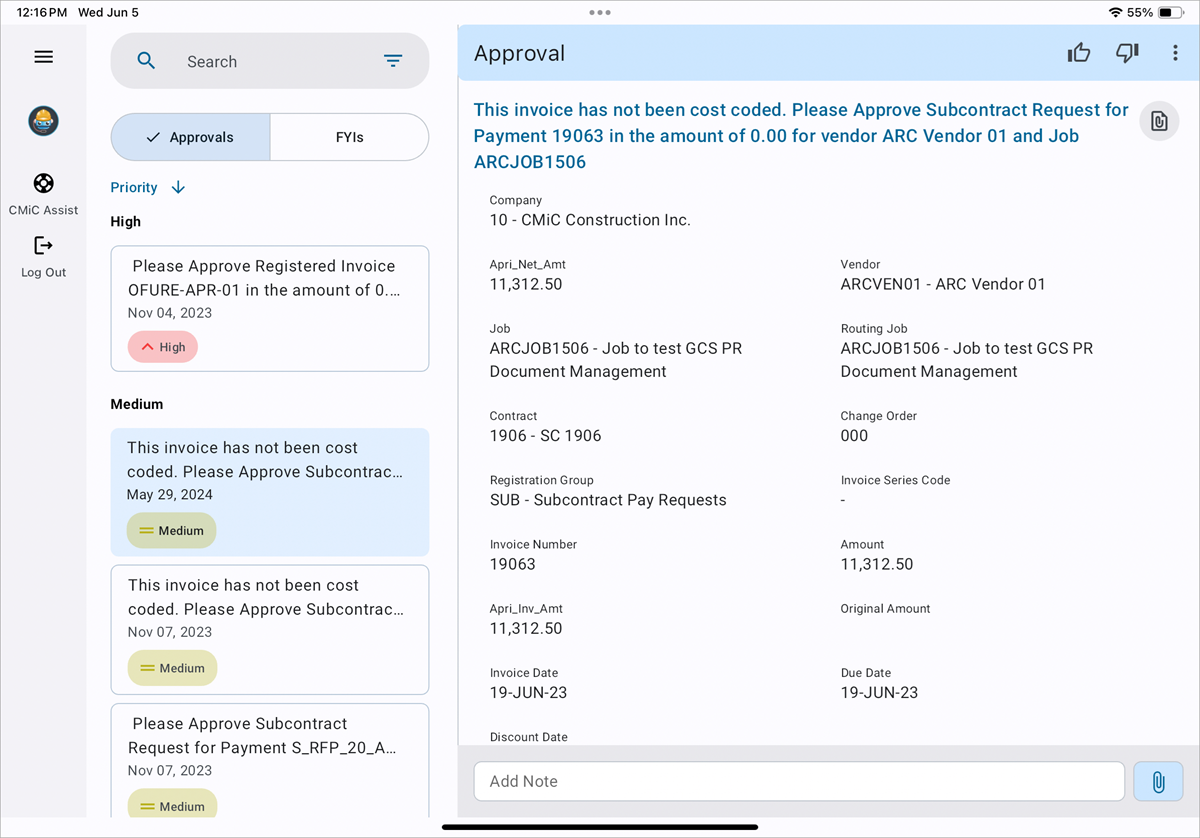Click the Approval header title
The width and height of the screenshot is (1200, 838).
point(519,54)
